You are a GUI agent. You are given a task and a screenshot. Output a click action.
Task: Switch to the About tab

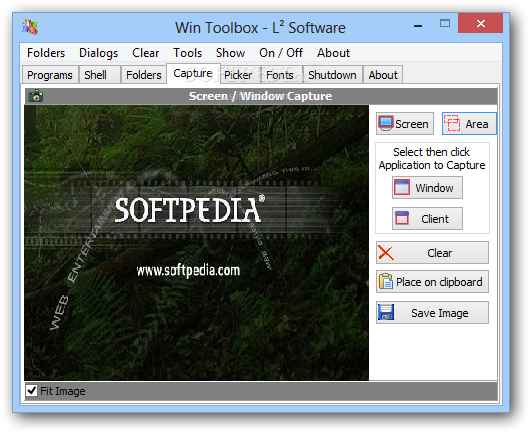[x=383, y=75]
